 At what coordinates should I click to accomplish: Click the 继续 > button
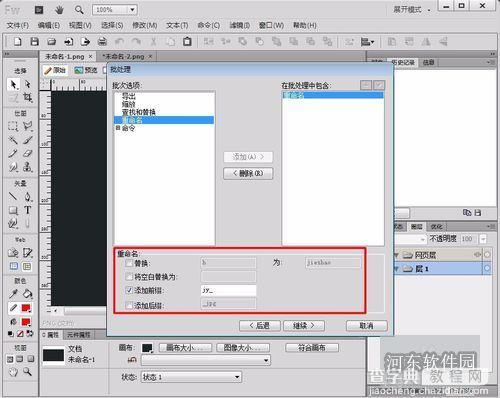pyautogui.click(x=304, y=326)
